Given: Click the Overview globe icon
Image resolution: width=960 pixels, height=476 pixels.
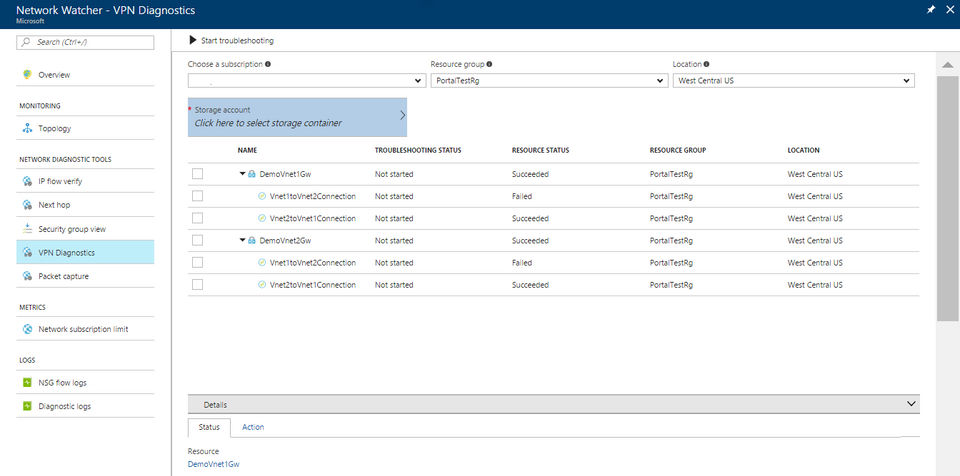Looking at the screenshot, I should pos(27,74).
